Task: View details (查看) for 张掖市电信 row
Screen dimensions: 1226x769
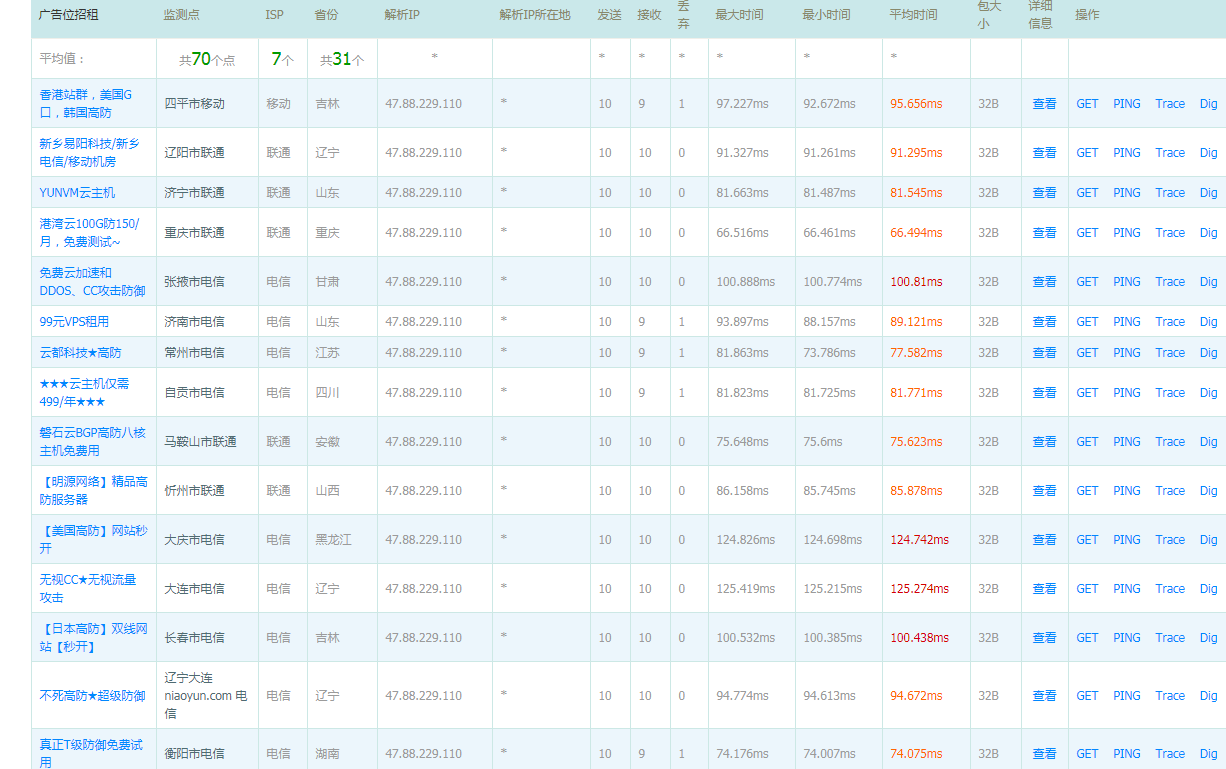Action: 1044,282
